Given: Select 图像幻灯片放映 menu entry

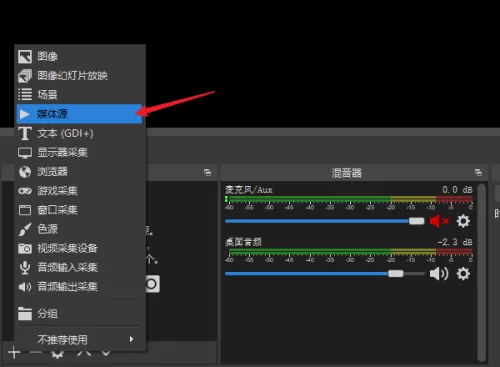Looking at the screenshot, I should coord(80,76).
